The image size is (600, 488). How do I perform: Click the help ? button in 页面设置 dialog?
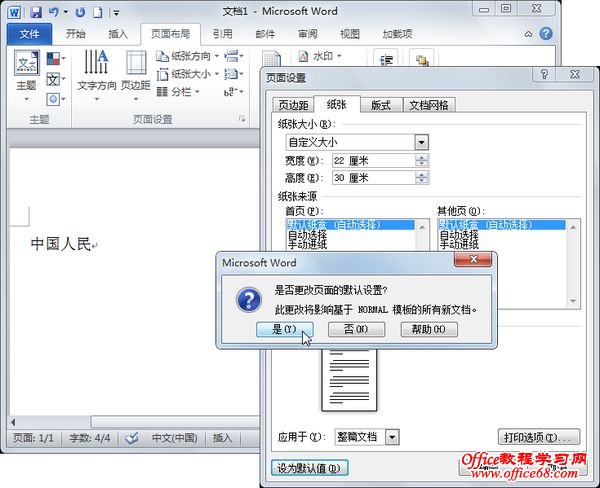544,74
